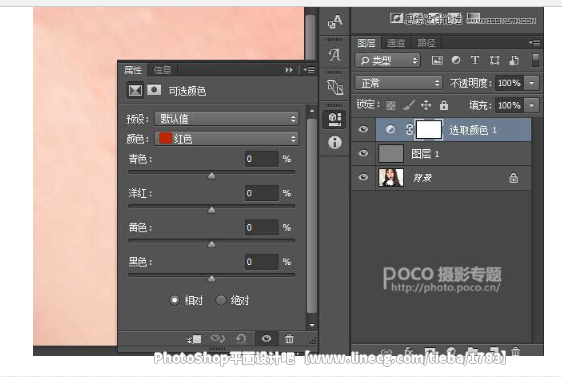
Task: Open the 预设 默认值 dropdown
Action: [226, 119]
